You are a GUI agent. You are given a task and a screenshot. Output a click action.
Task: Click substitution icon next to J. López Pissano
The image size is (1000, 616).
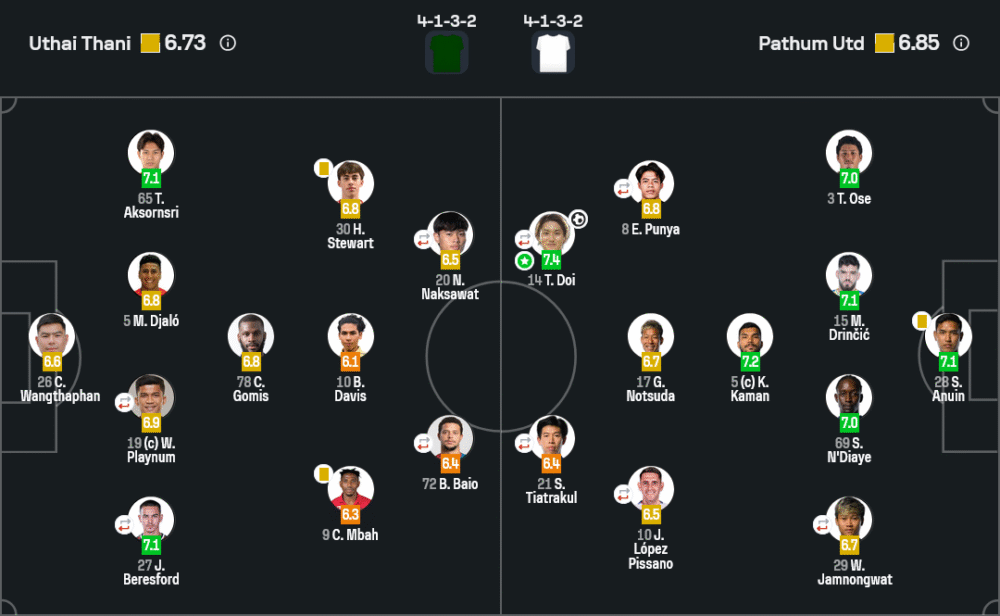(x=624, y=494)
